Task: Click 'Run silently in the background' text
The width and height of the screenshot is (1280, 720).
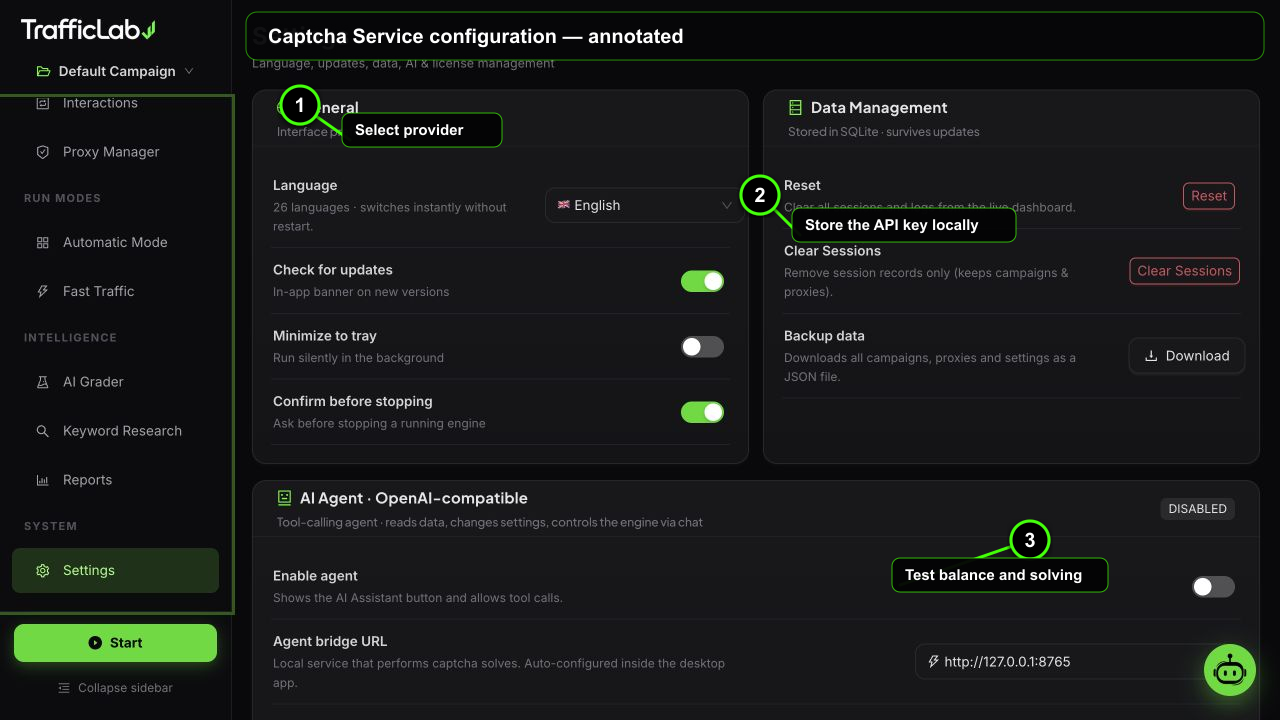Action: pyautogui.click(x=358, y=358)
